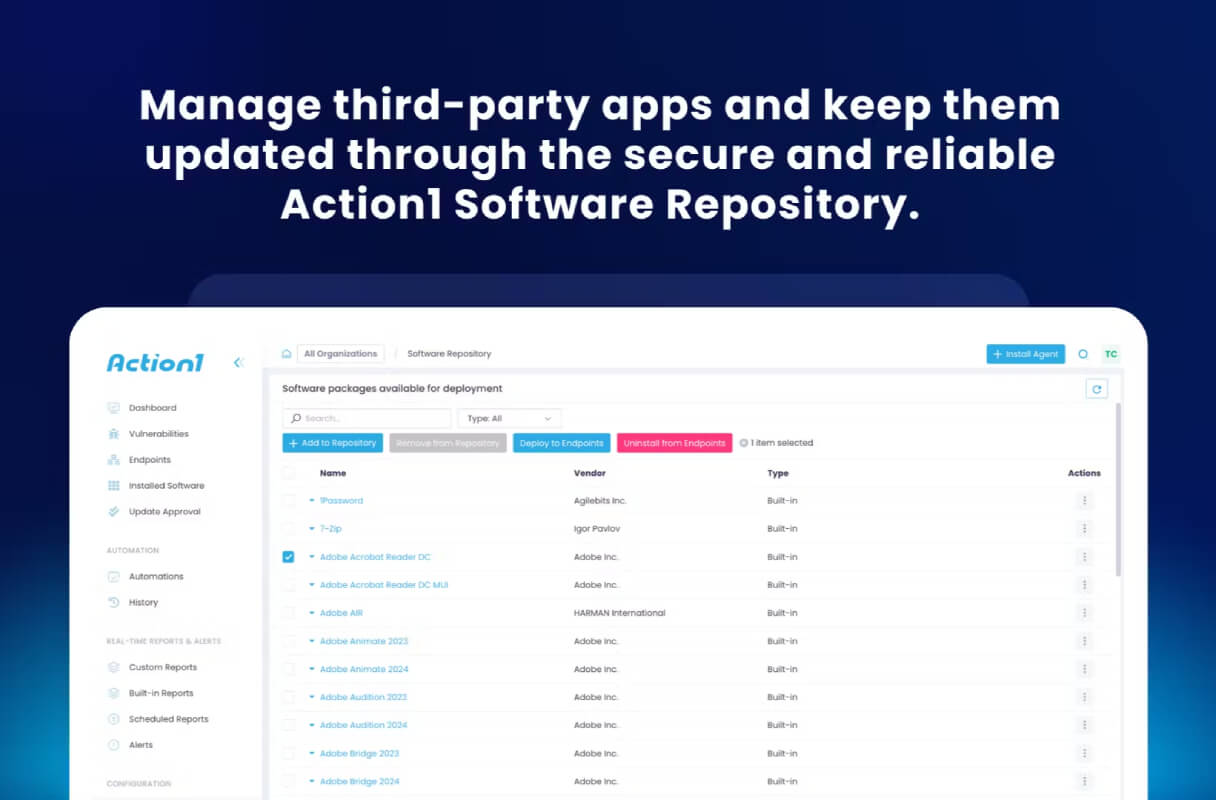Click the Install Agent button
Image resolution: width=1216 pixels, height=800 pixels.
point(1025,354)
